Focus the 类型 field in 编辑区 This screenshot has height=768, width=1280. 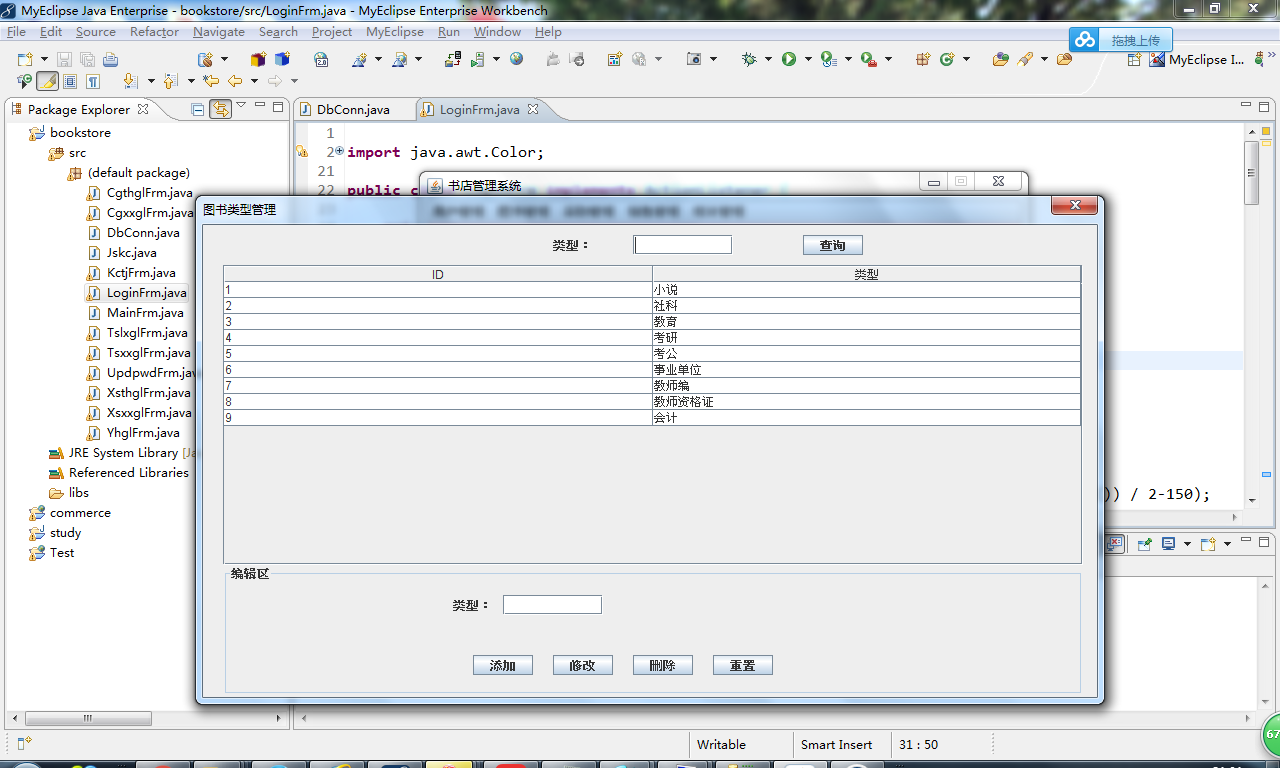click(x=552, y=605)
